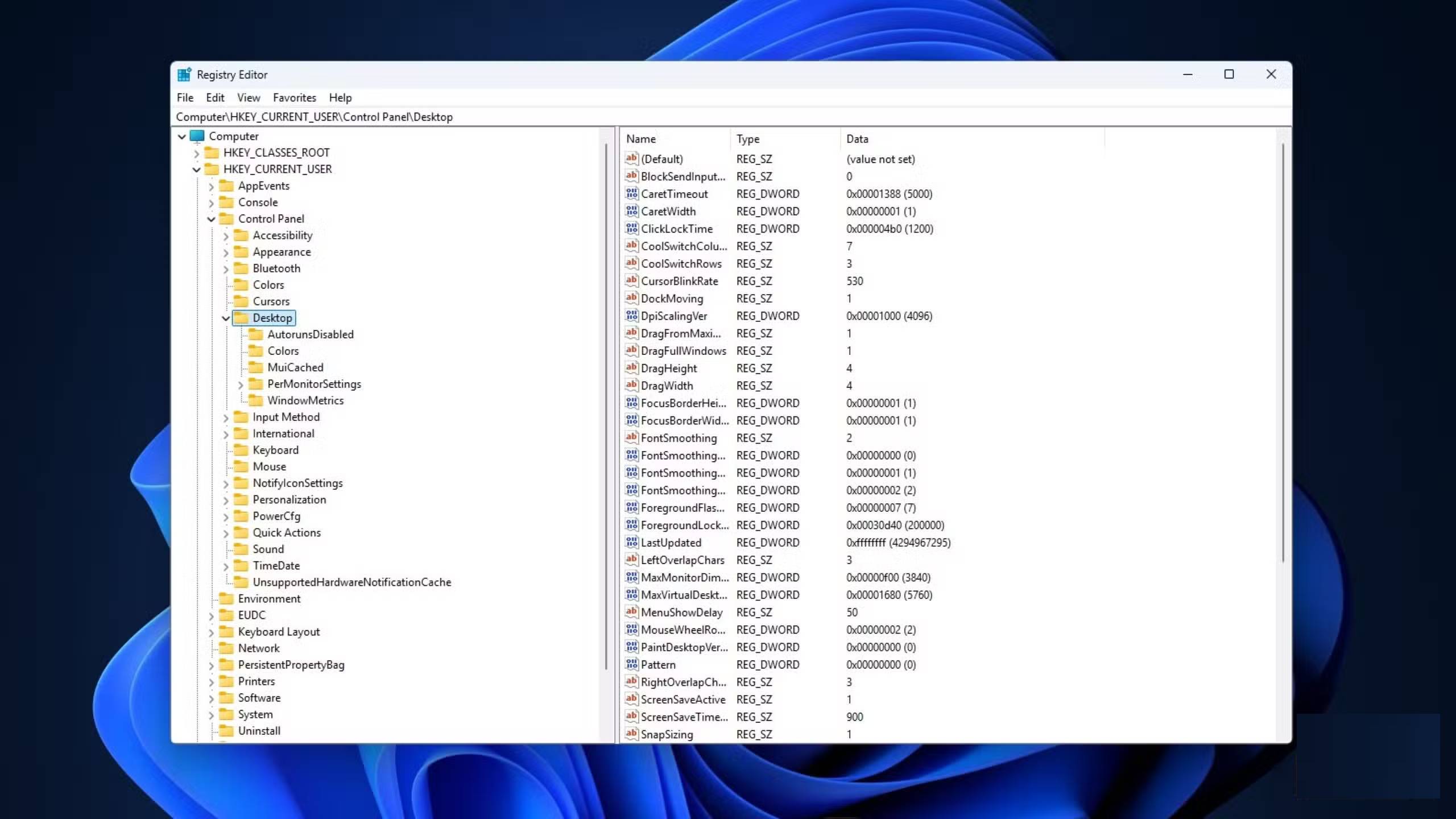Open the Favorites menu

(x=295, y=97)
